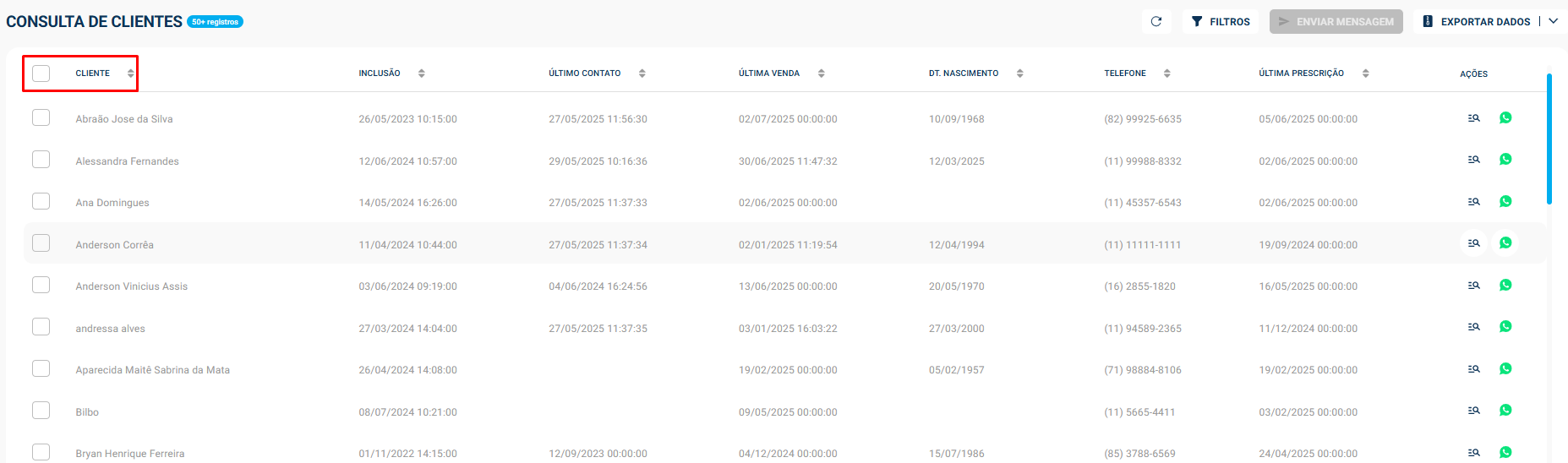Expand the EXPORTAR DADOS dropdown arrow
The width and height of the screenshot is (1568, 463).
click(1554, 22)
